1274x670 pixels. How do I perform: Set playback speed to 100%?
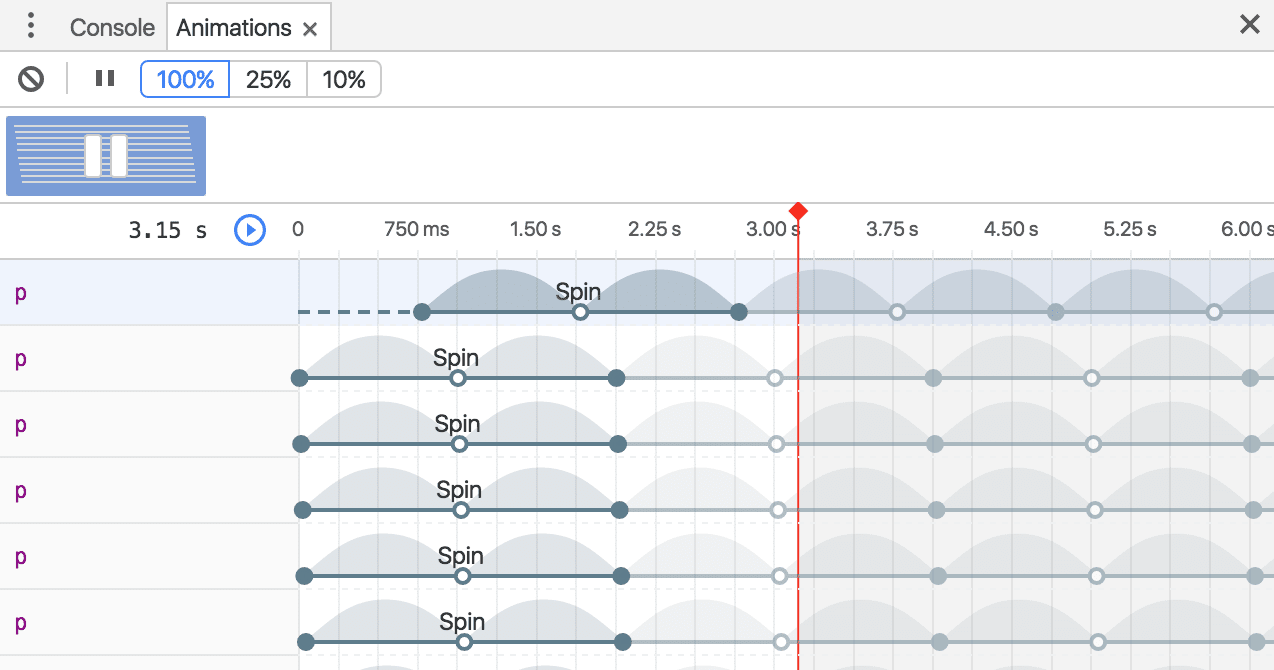tap(185, 80)
